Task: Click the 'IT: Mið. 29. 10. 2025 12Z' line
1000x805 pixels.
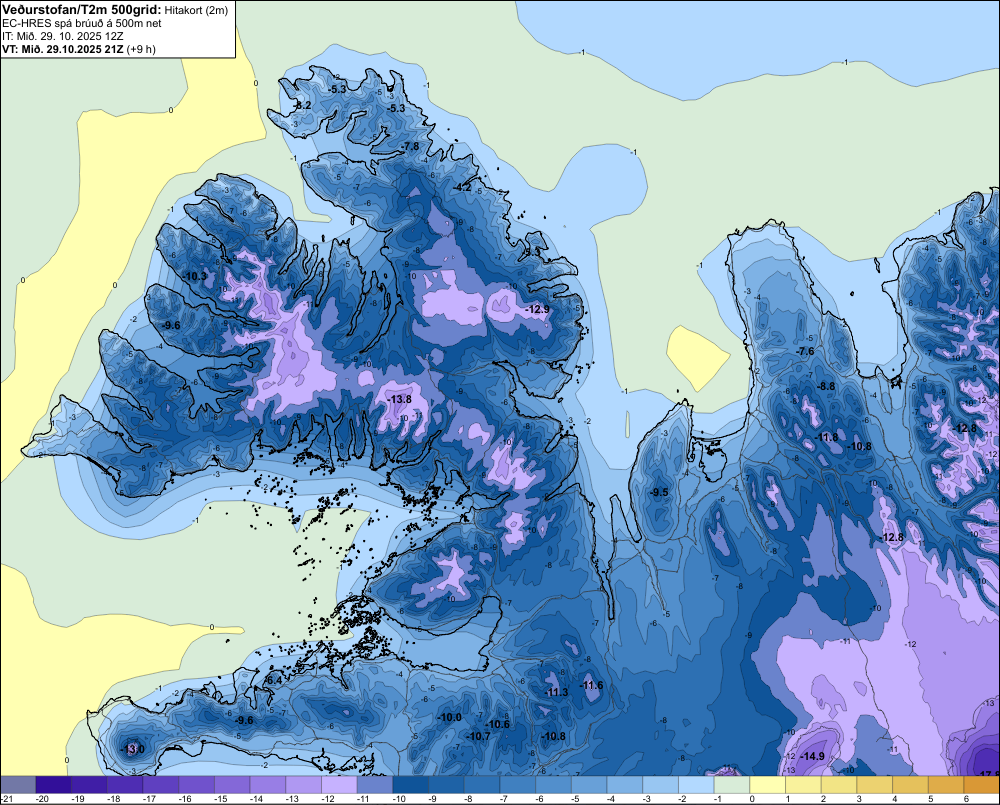Action: 62,36
